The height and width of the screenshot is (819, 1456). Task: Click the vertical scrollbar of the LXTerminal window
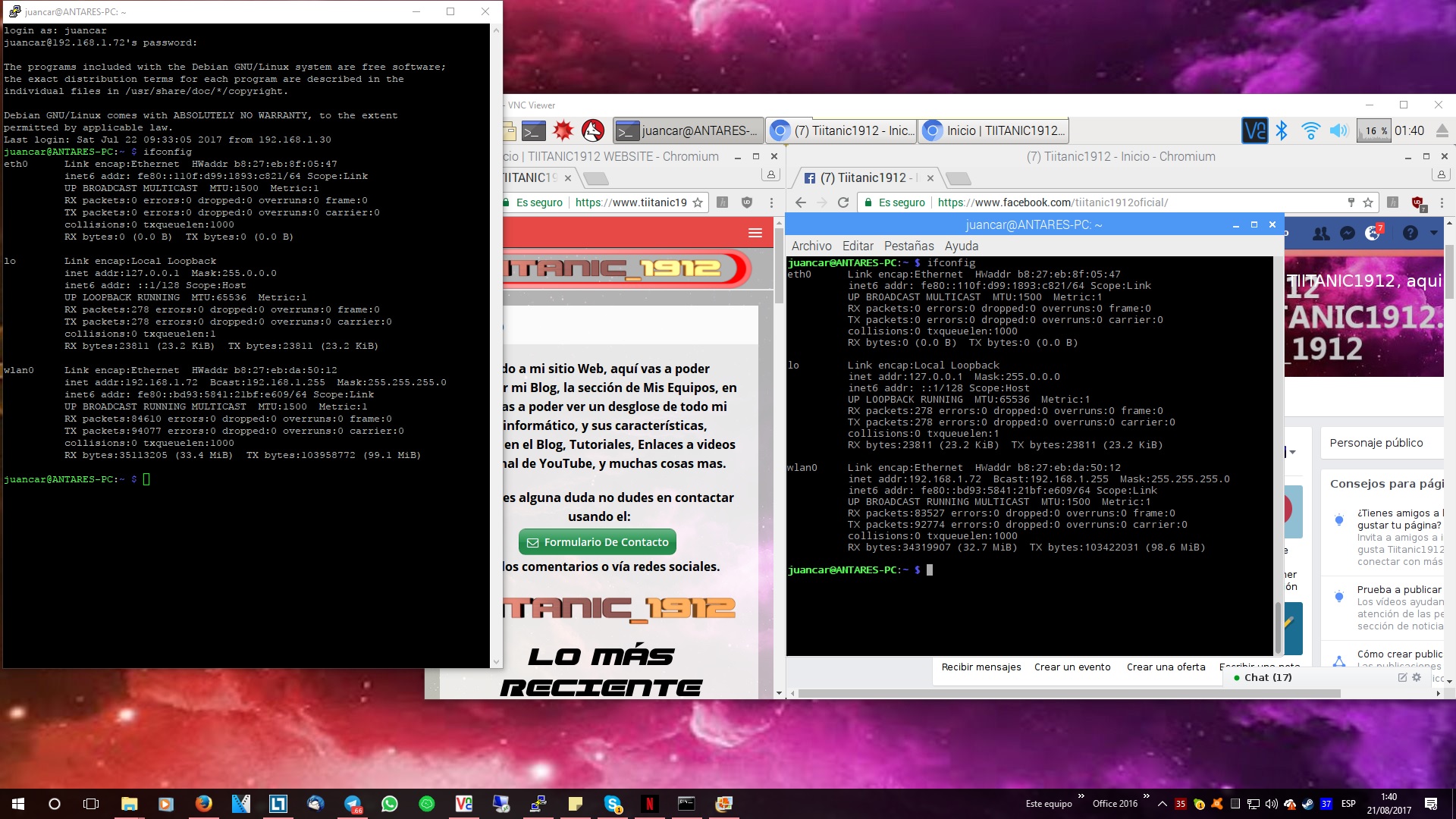[x=1278, y=629]
